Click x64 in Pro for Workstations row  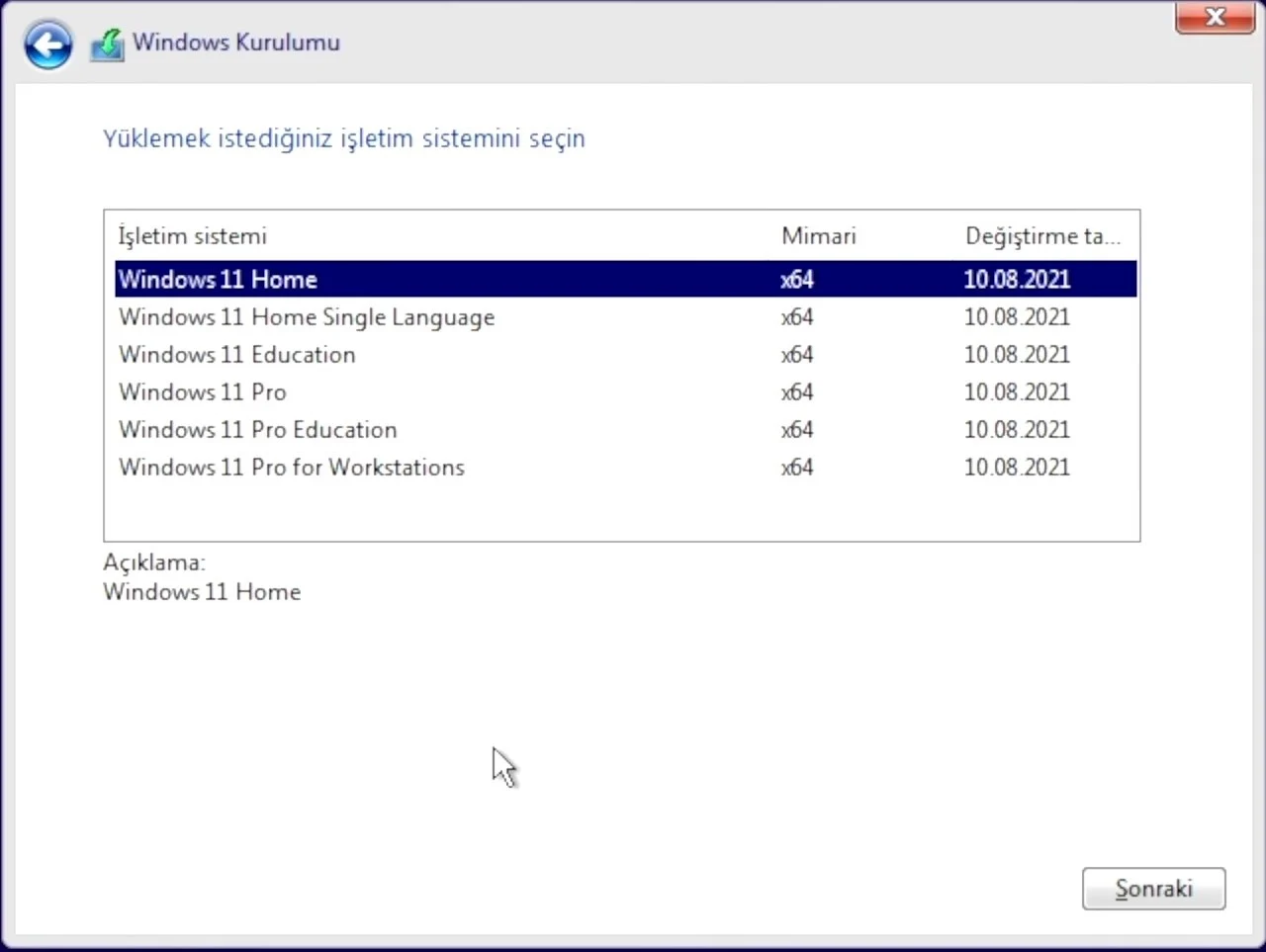tap(797, 467)
